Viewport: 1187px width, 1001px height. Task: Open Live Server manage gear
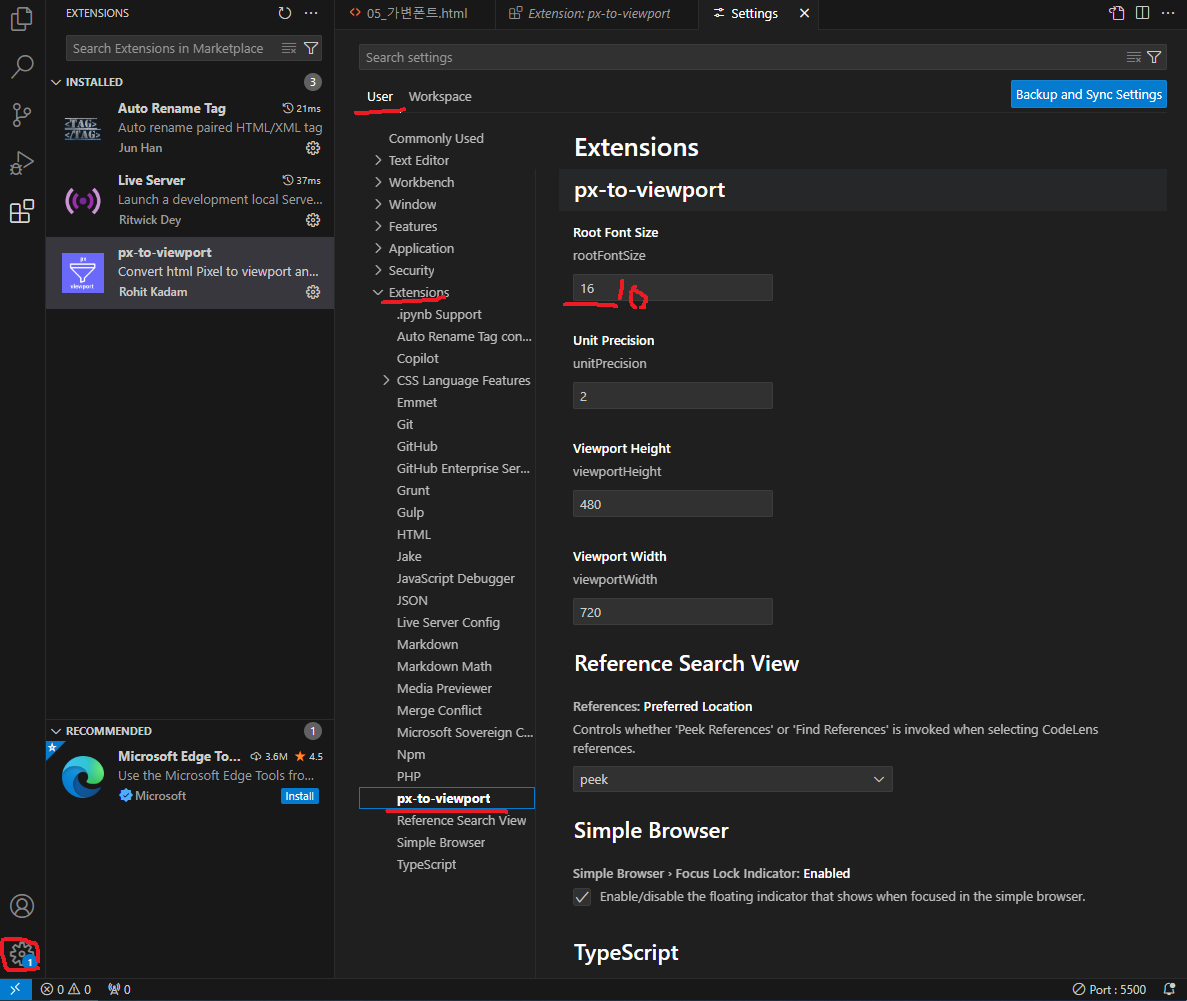coord(313,220)
